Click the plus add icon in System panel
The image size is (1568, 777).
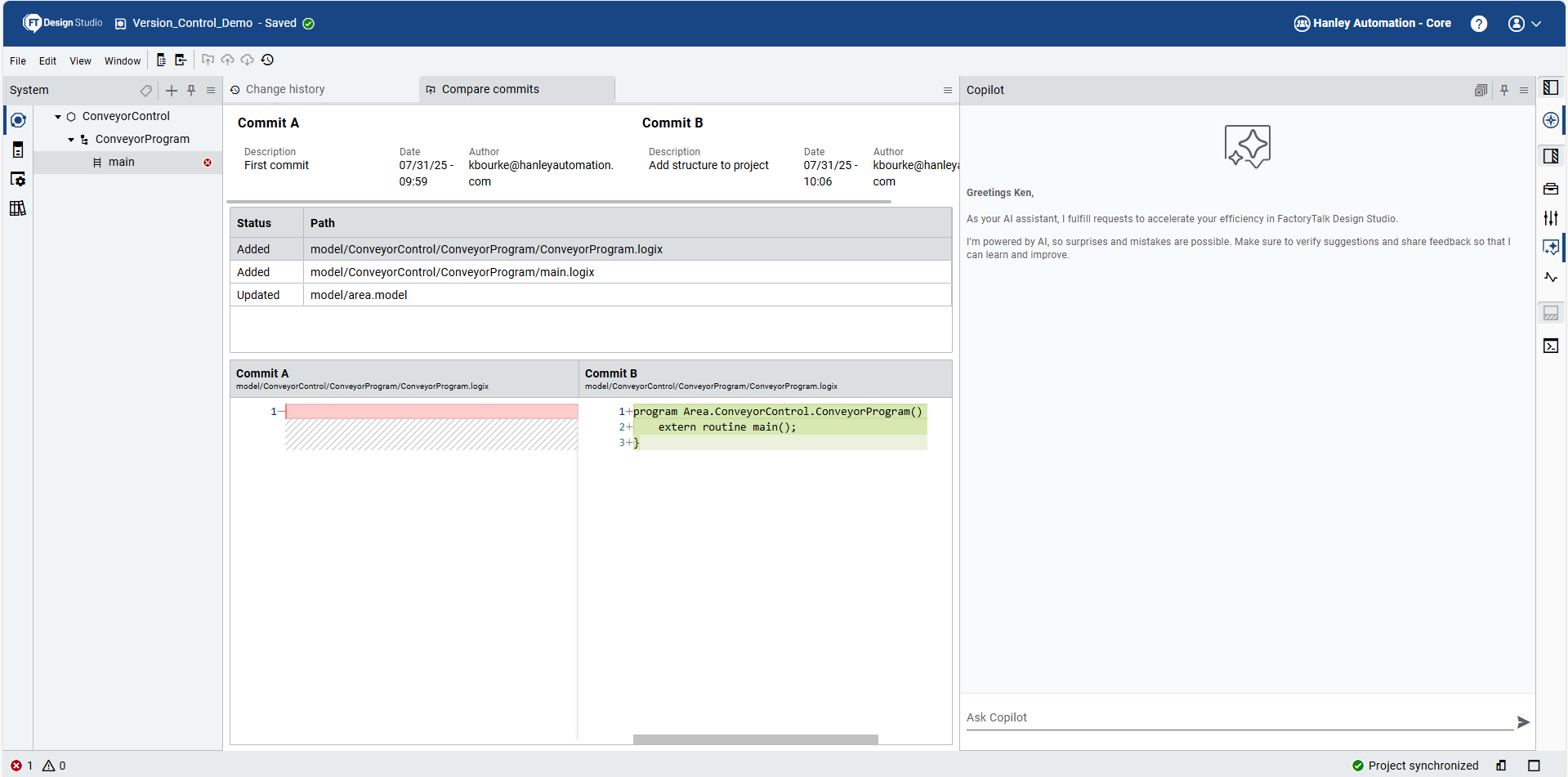pyautogui.click(x=172, y=91)
